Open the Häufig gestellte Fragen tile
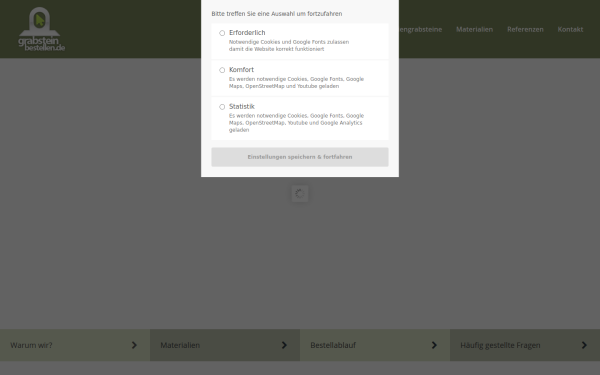The width and height of the screenshot is (600, 375). pyautogui.click(x=525, y=345)
